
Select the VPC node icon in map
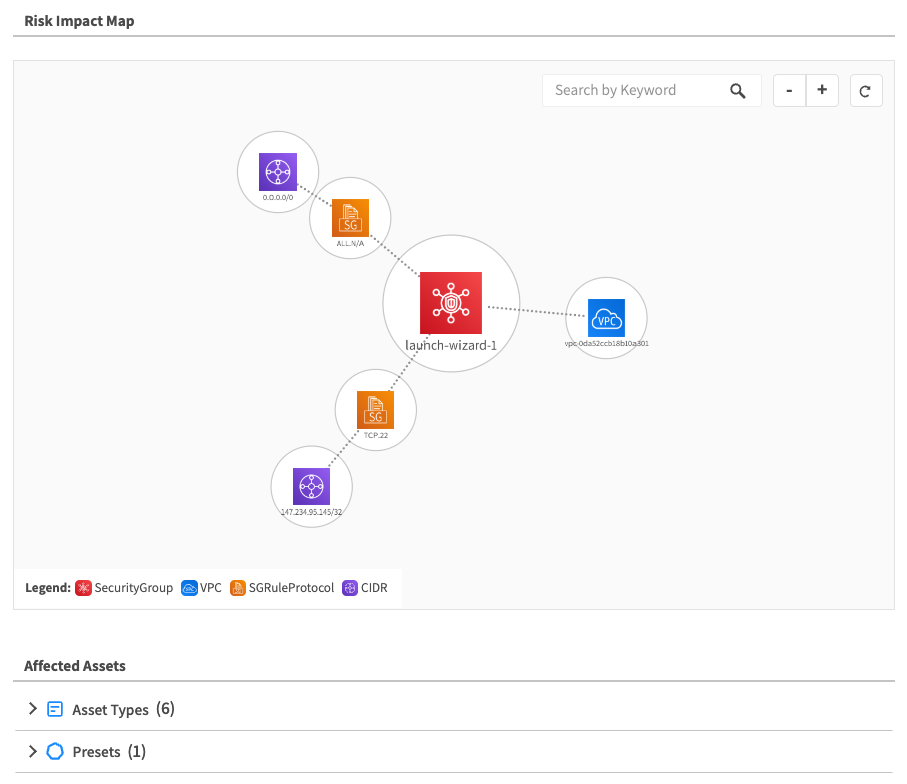click(x=606, y=318)
